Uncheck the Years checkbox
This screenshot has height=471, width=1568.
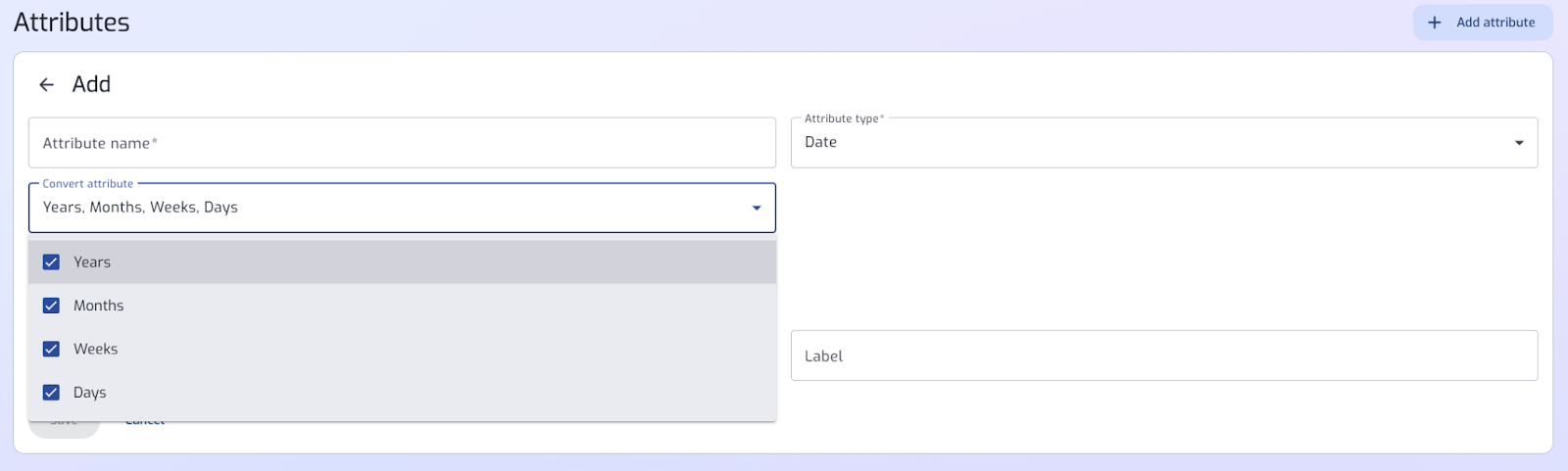click(x=52, y=262)
